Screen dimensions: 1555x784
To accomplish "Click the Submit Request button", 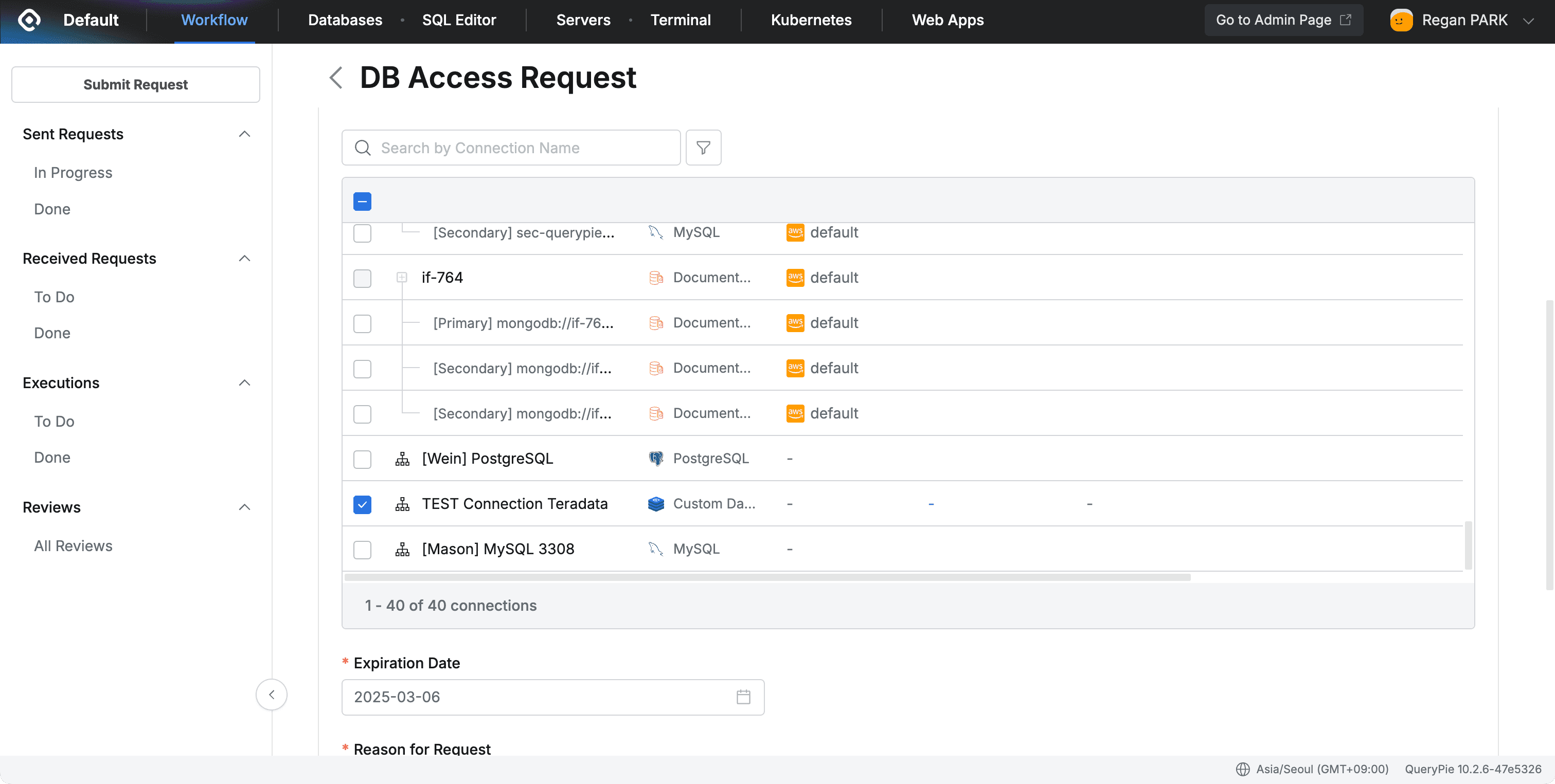I will pos(135,84).
